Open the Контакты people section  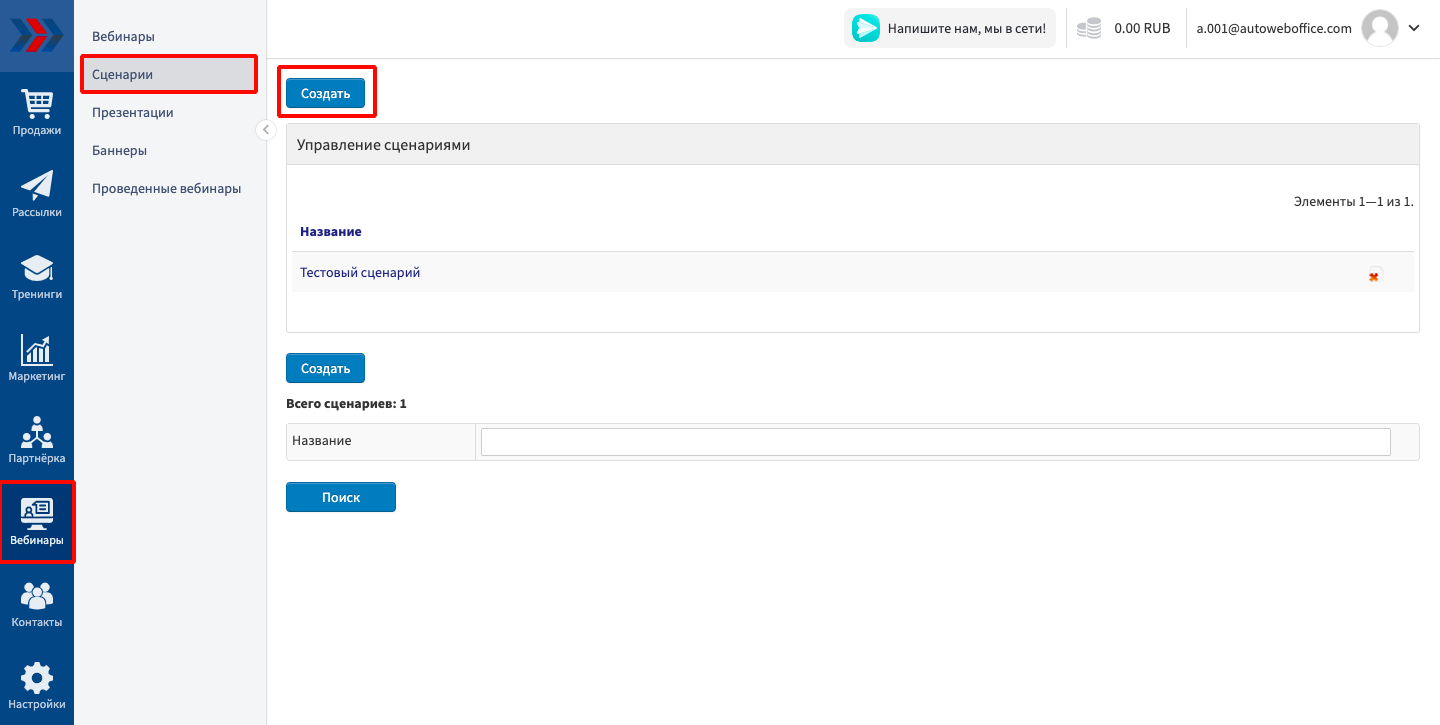pos(37,604)
